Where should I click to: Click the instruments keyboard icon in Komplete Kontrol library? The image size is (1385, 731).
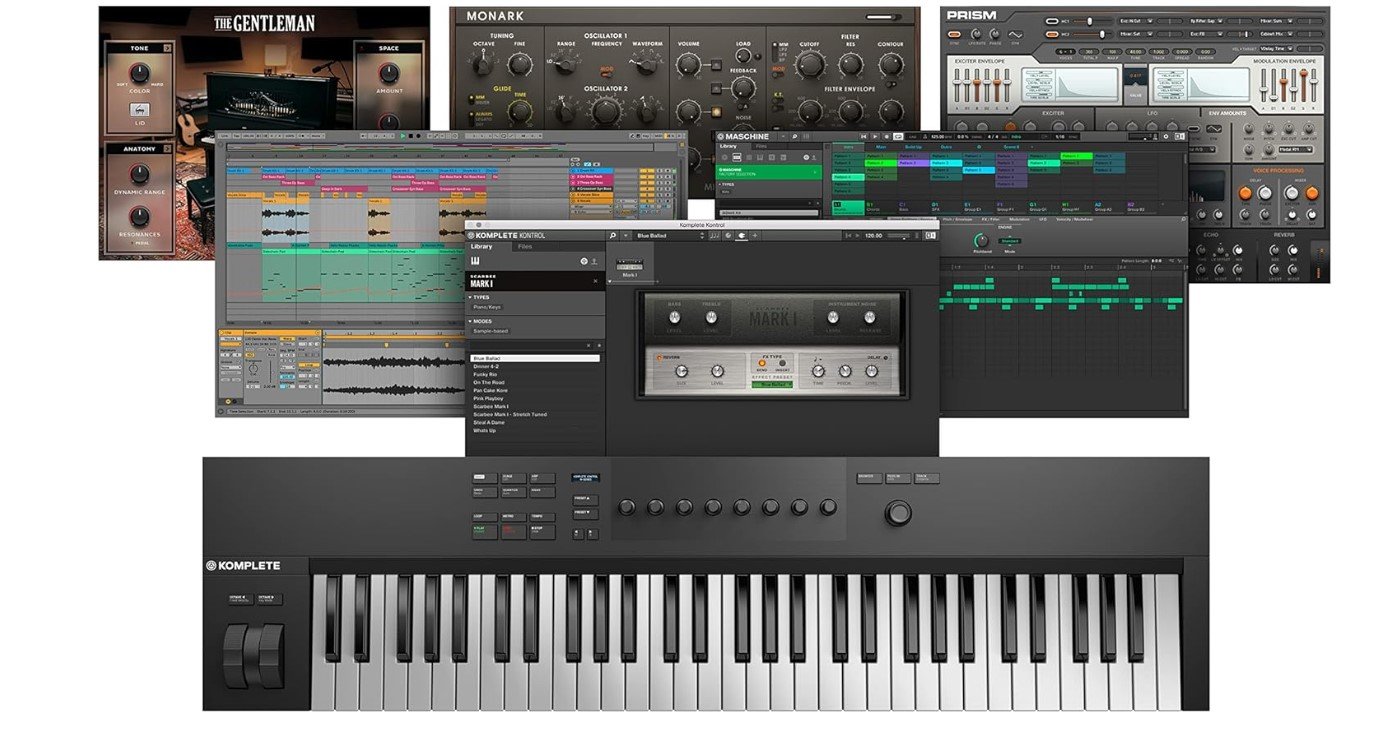475,261
